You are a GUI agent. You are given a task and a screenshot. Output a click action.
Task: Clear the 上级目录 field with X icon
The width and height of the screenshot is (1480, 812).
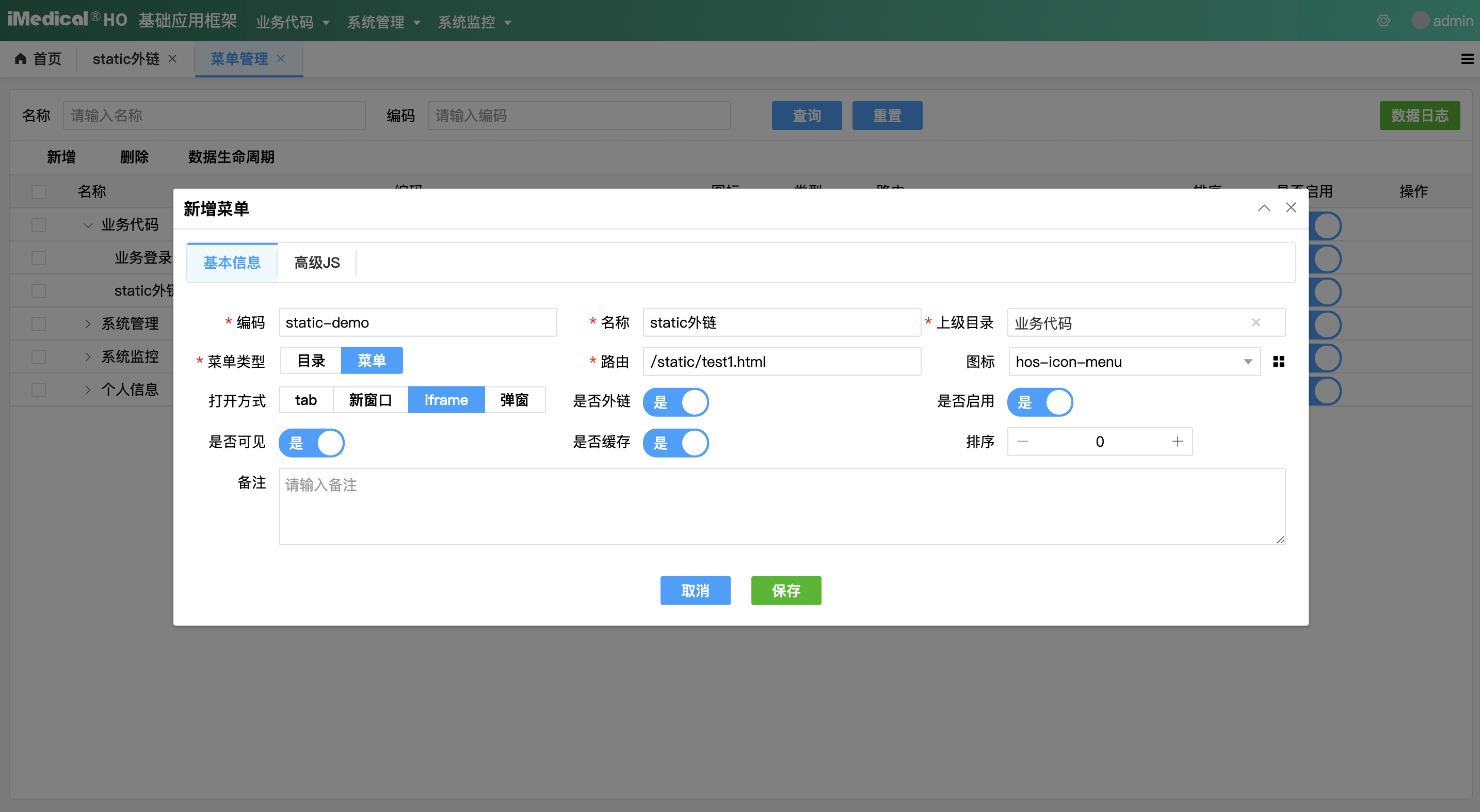point(1256,322)
